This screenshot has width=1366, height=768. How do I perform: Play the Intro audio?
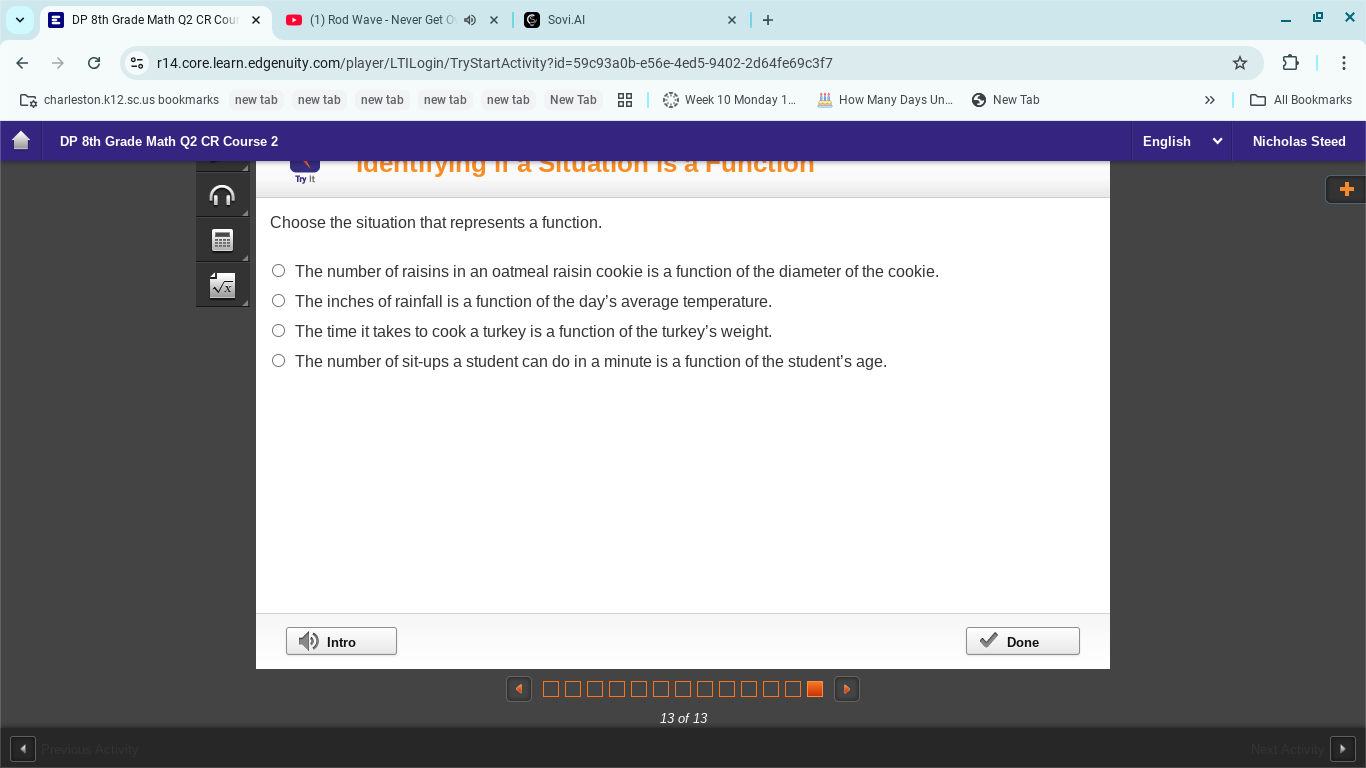[340, 641]
